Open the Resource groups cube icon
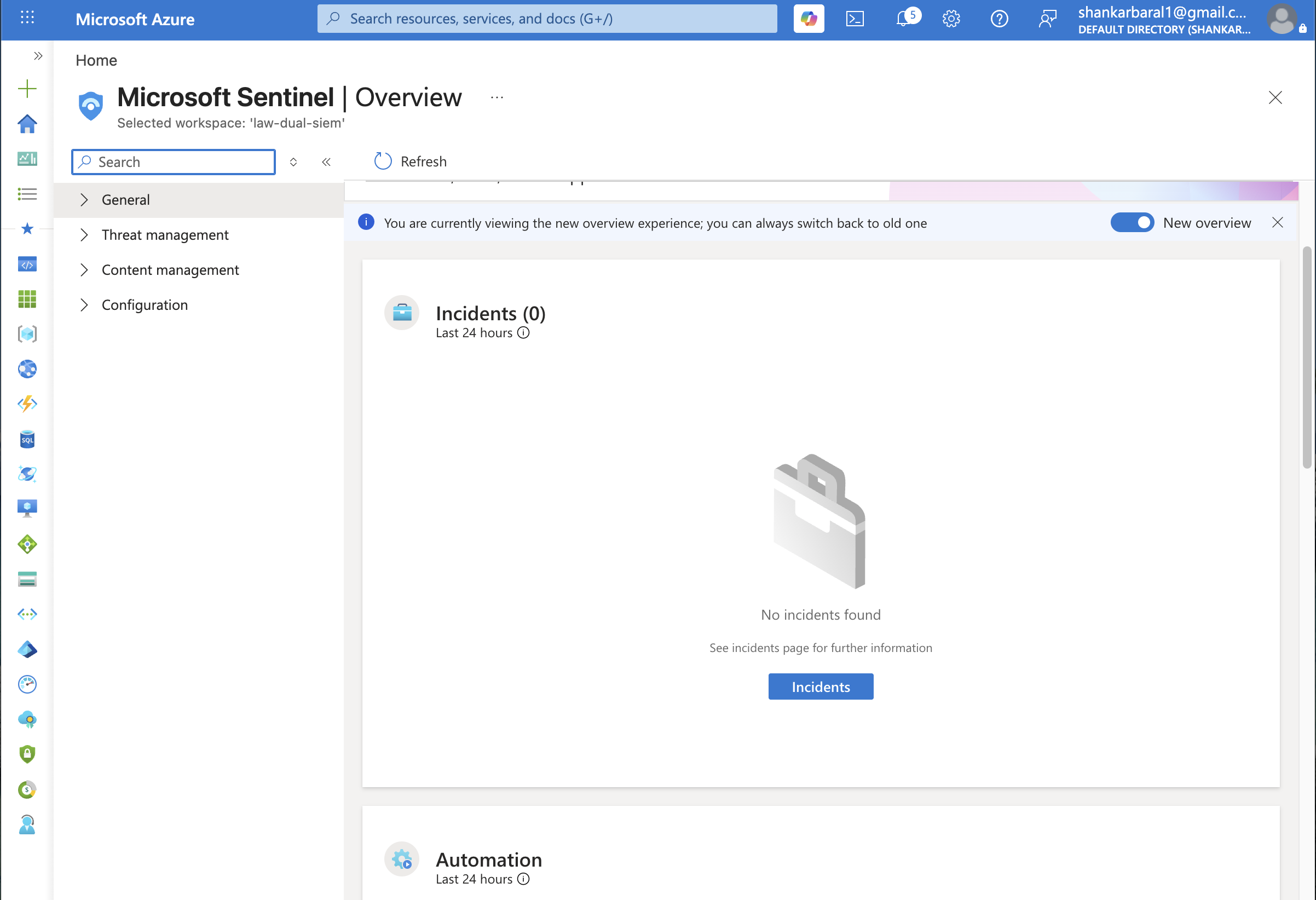The width and height of the screenshot is (1316, 900). [x=27, y=334]
